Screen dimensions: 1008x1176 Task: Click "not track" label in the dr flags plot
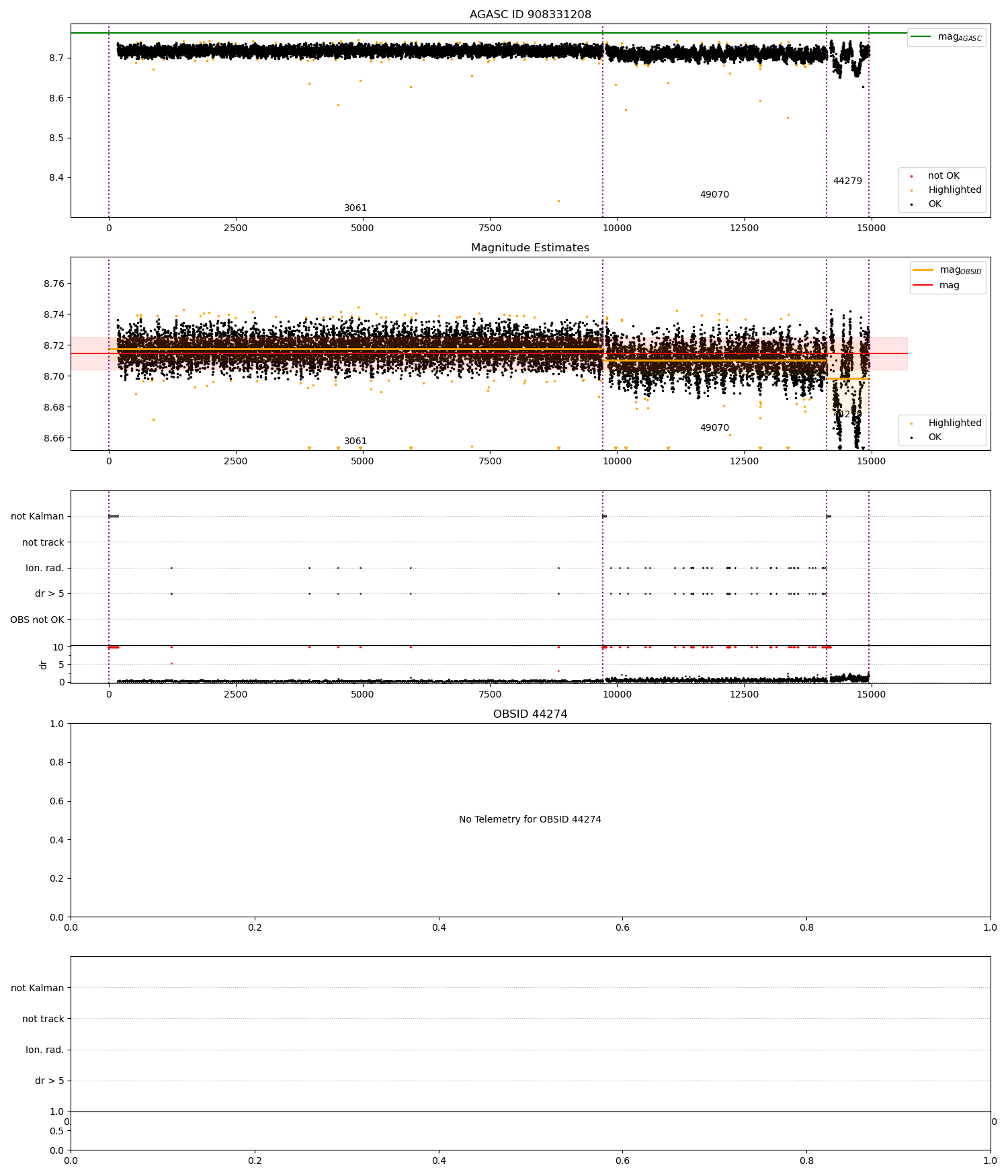(43, 543)
